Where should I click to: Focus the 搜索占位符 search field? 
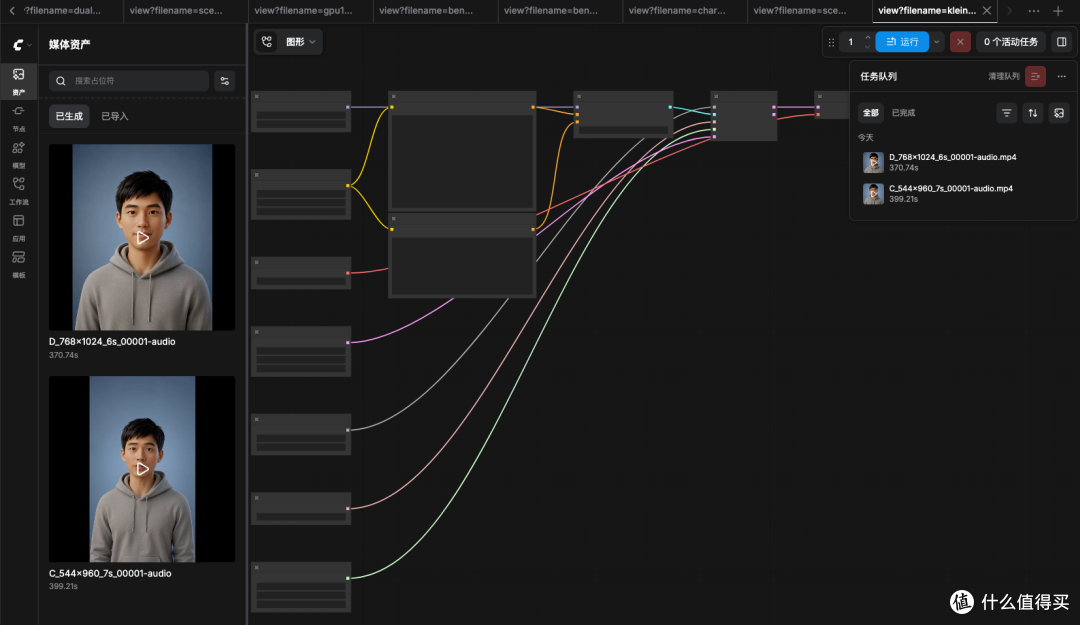(129, 81)
